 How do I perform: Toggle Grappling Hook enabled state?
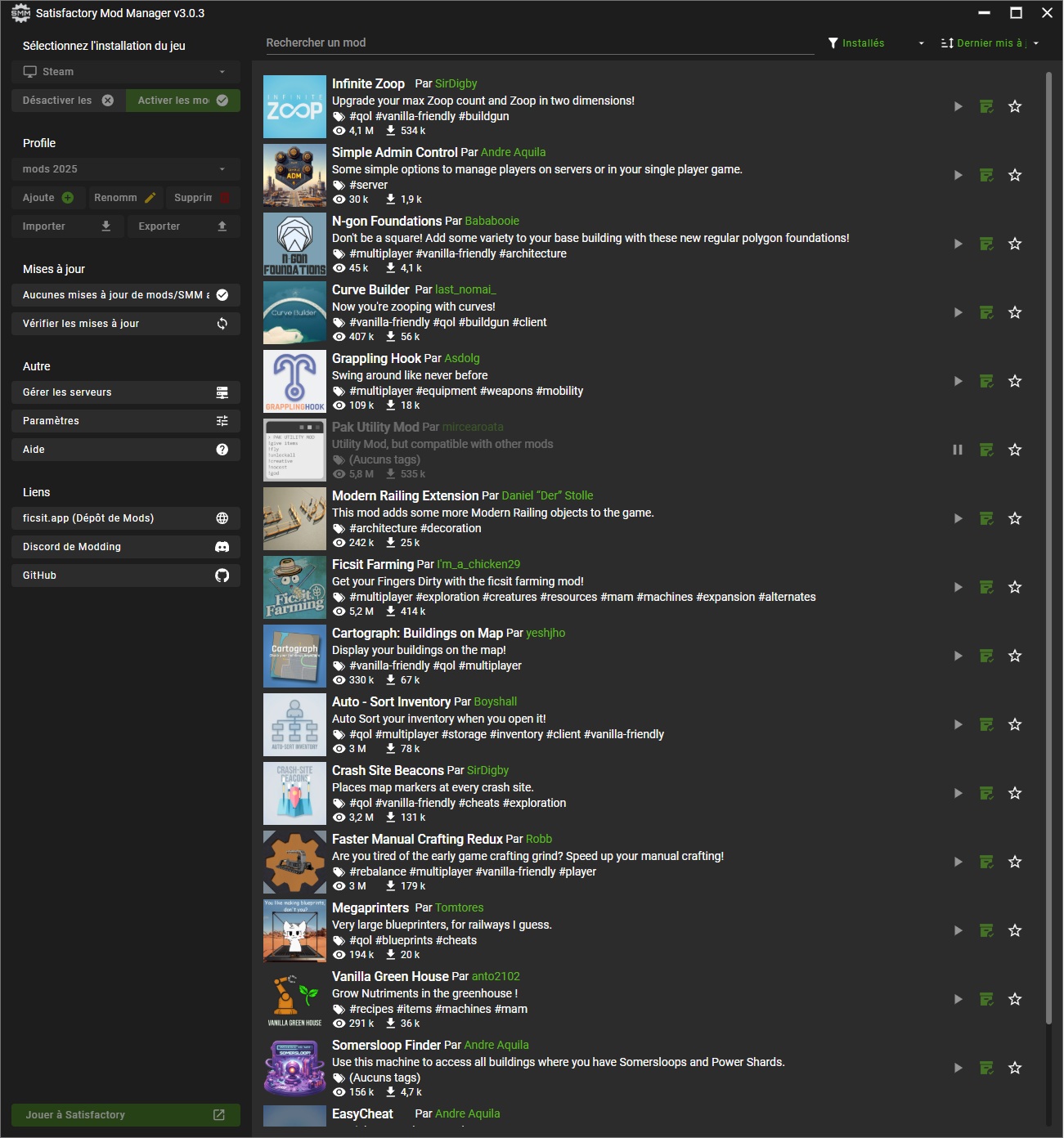point(958,381)
